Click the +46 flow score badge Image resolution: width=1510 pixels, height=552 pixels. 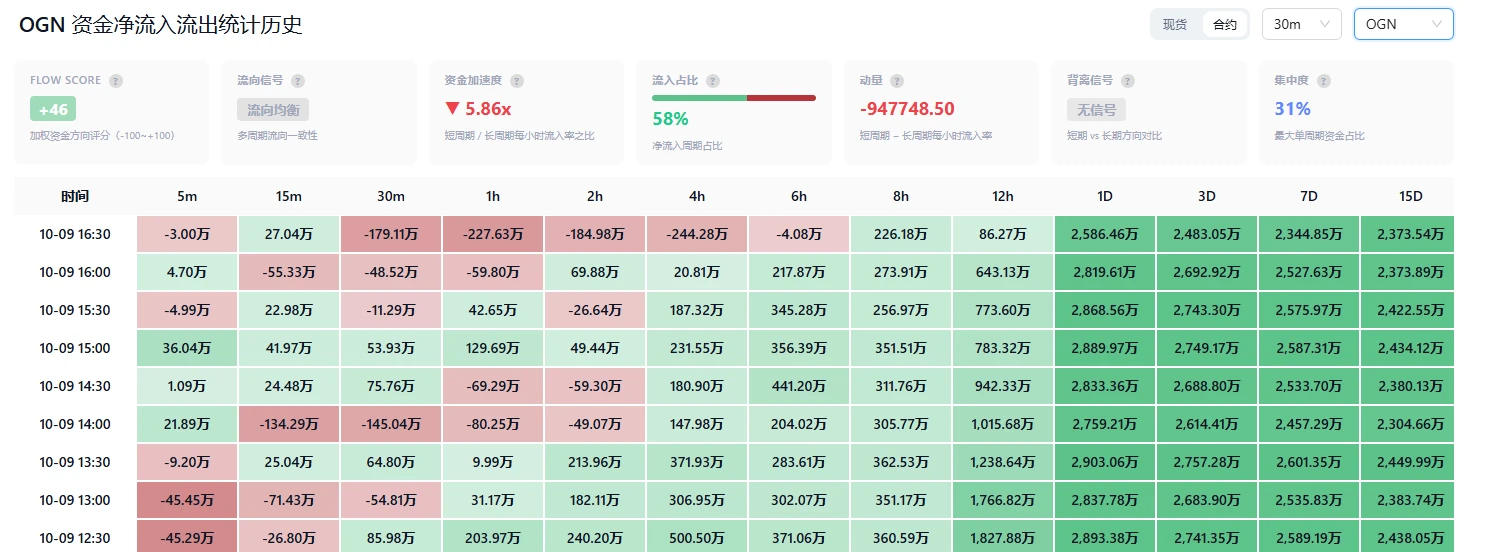click(x=53, y=109)
